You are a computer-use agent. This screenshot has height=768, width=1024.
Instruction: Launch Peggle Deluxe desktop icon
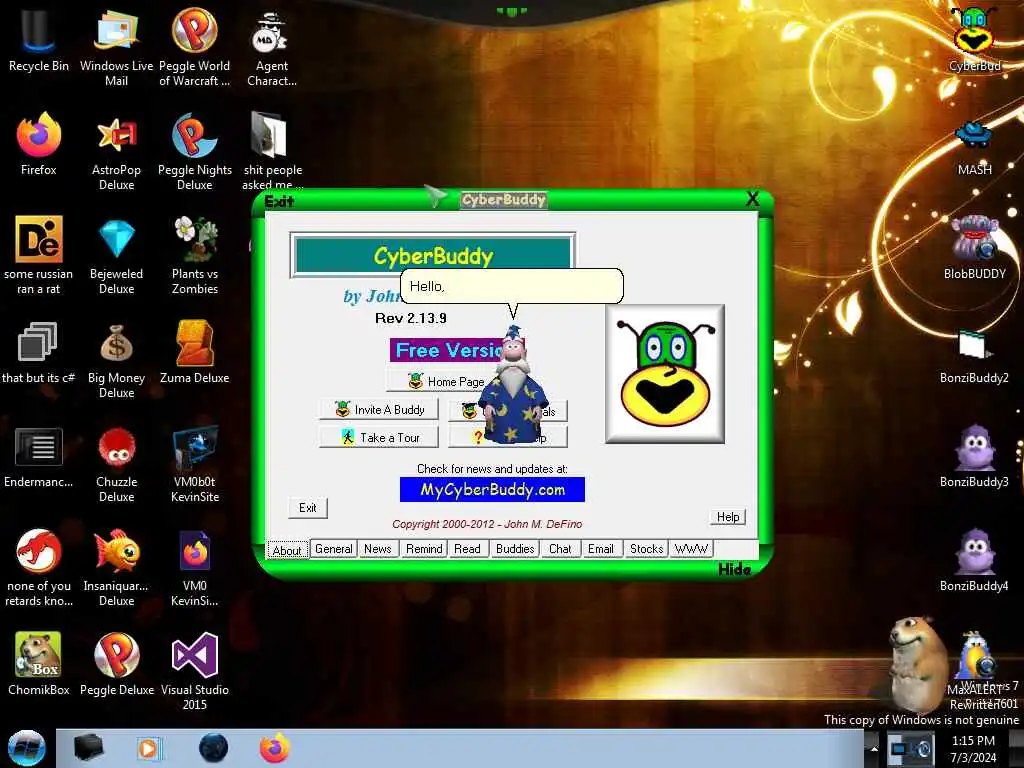(116, 664)
